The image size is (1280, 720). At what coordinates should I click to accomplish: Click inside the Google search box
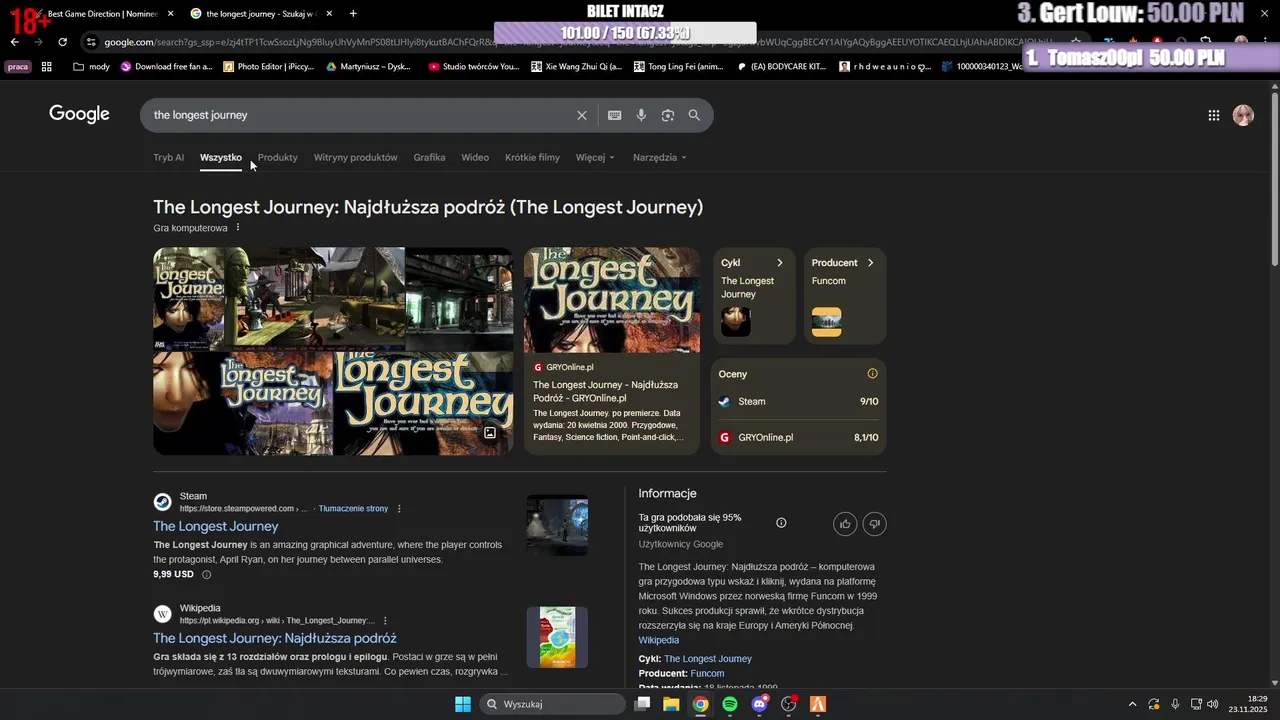[360, 115]
